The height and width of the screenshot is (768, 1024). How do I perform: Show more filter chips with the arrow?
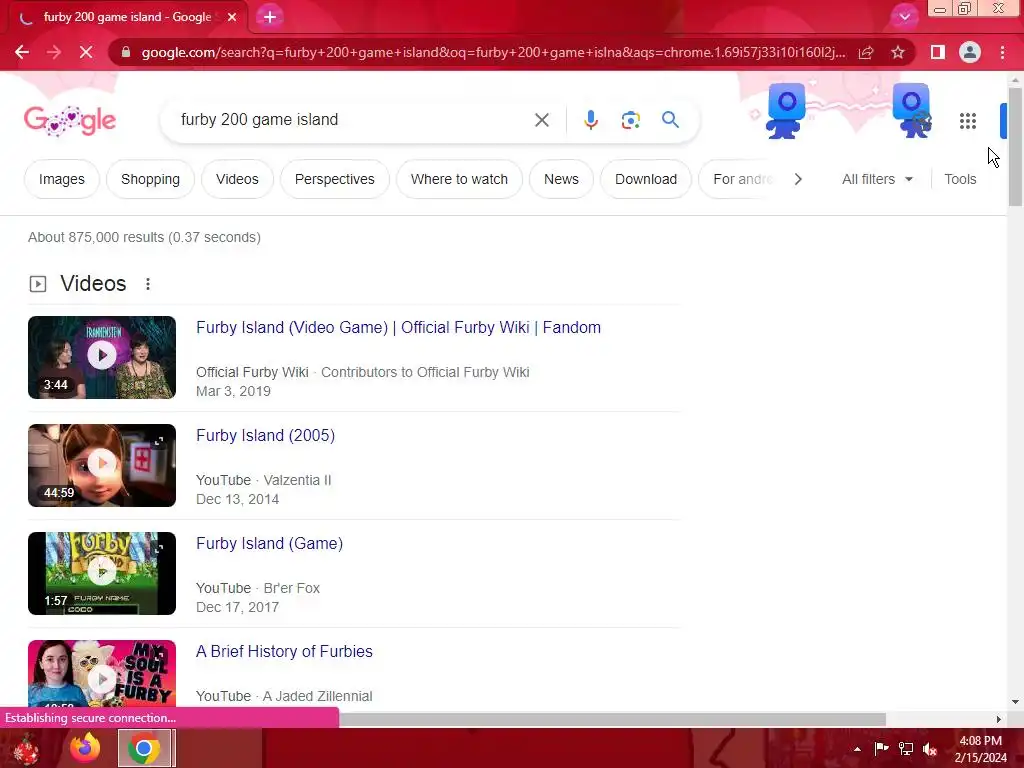(x=798, y=179)
